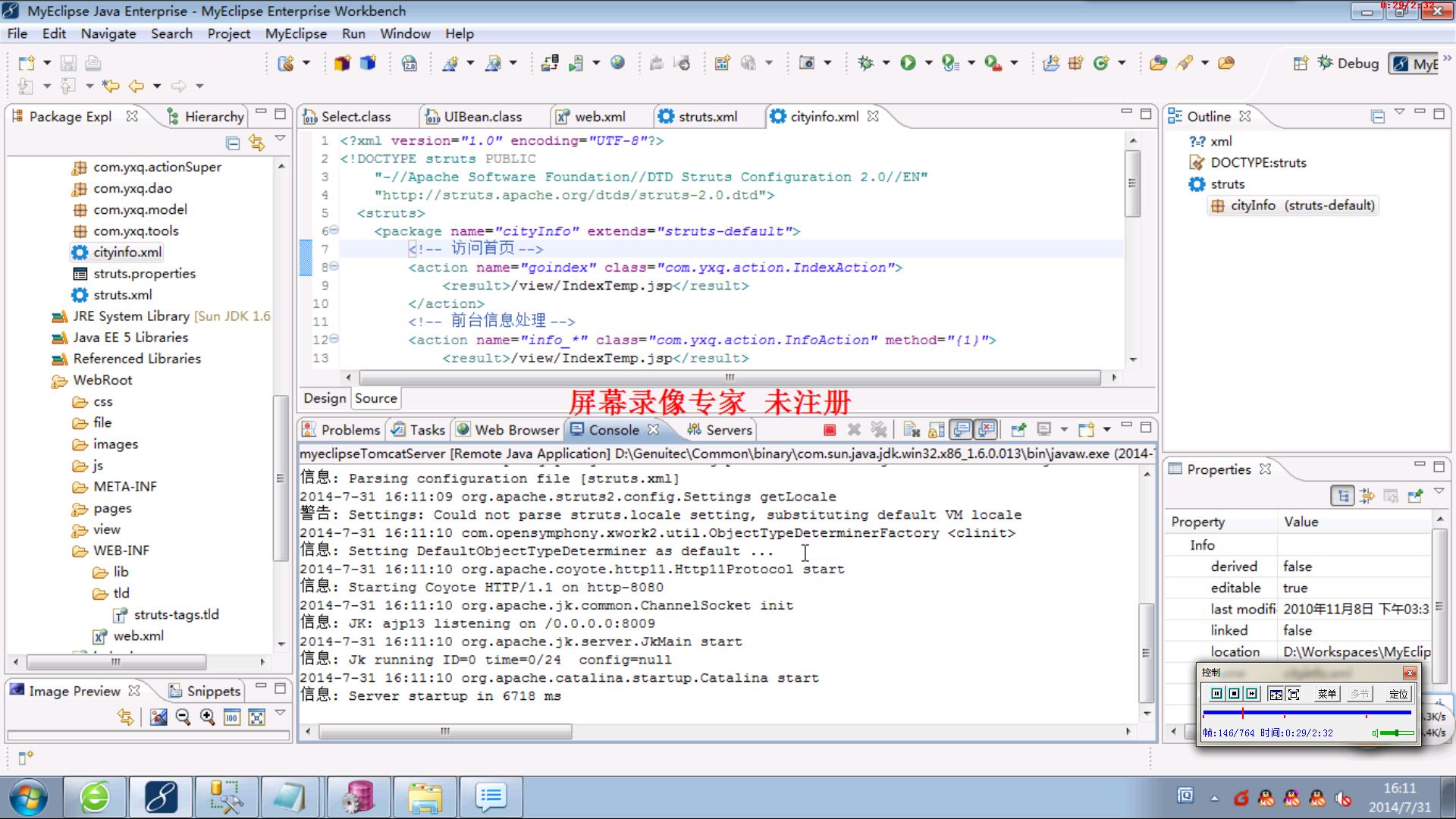Open dropdown beside New file icon
This screenshot has width=1456, height=819.
[47, 63]
